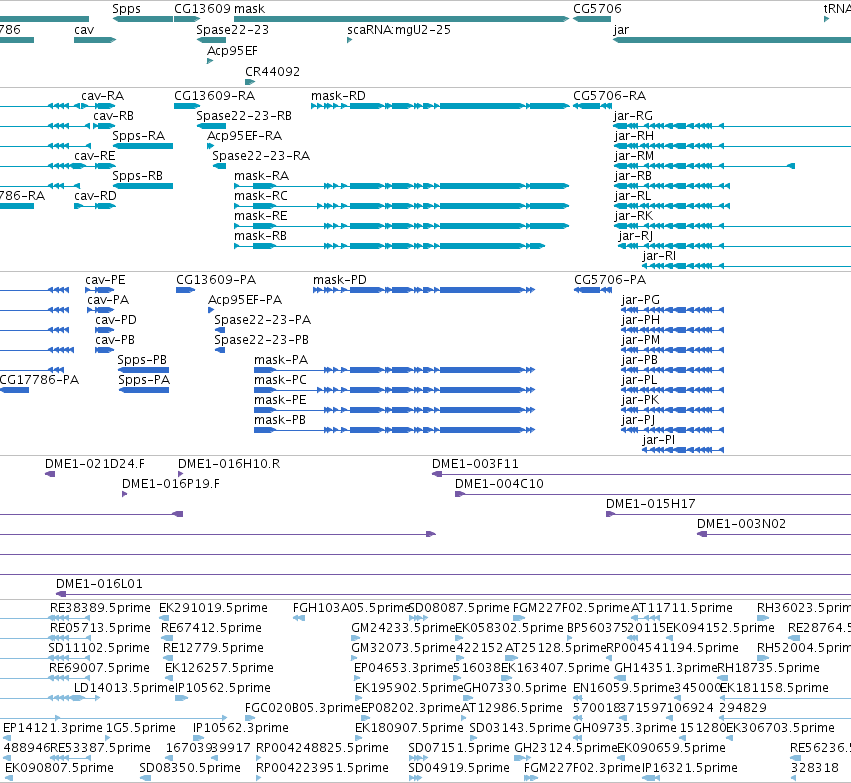Open the CG5706-PA protein feature
851x783 pixels.
click(593, 290)
